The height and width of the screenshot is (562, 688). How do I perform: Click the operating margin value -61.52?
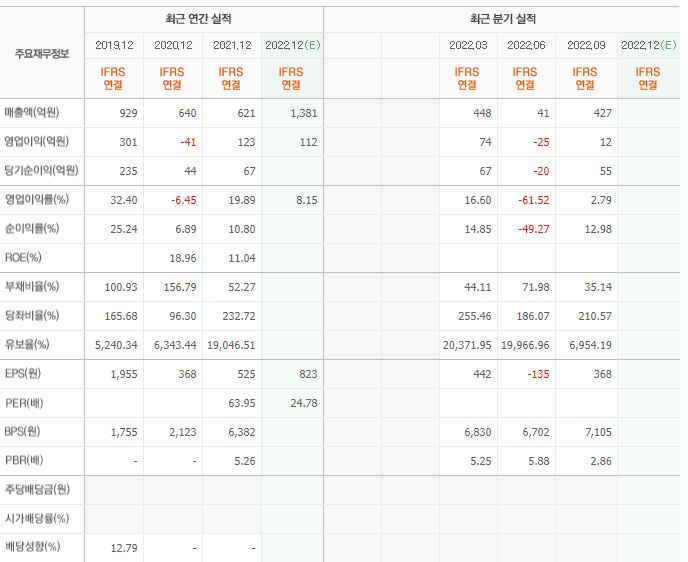click(534, 200)
